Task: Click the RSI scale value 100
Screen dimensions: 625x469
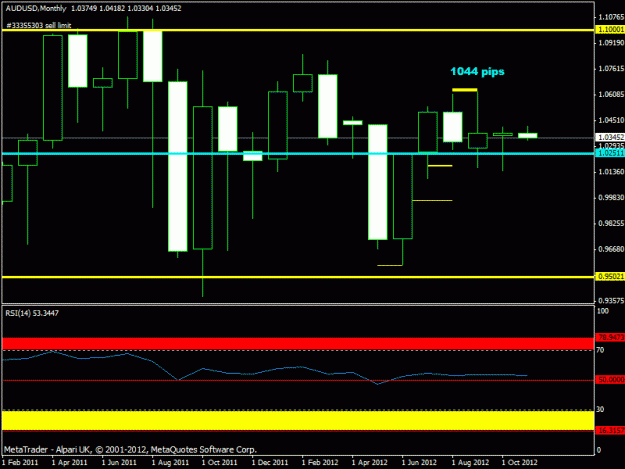Action: [x=602, y=311]
